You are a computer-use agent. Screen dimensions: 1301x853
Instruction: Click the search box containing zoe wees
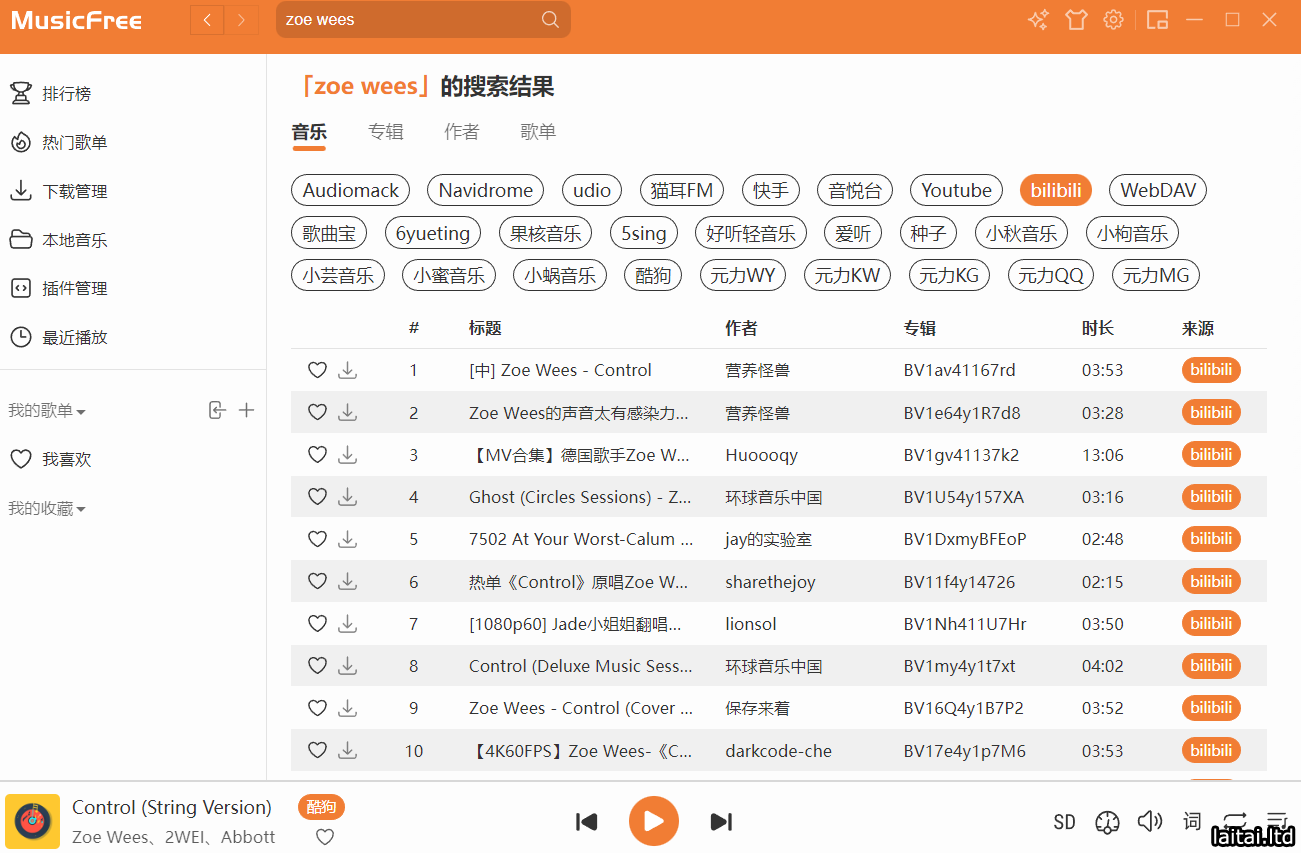[410, 20]
